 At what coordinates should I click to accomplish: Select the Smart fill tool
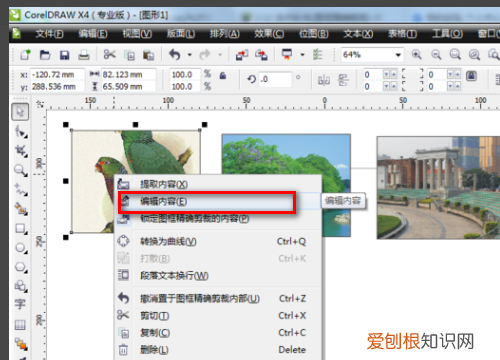[x=21, y=209]
